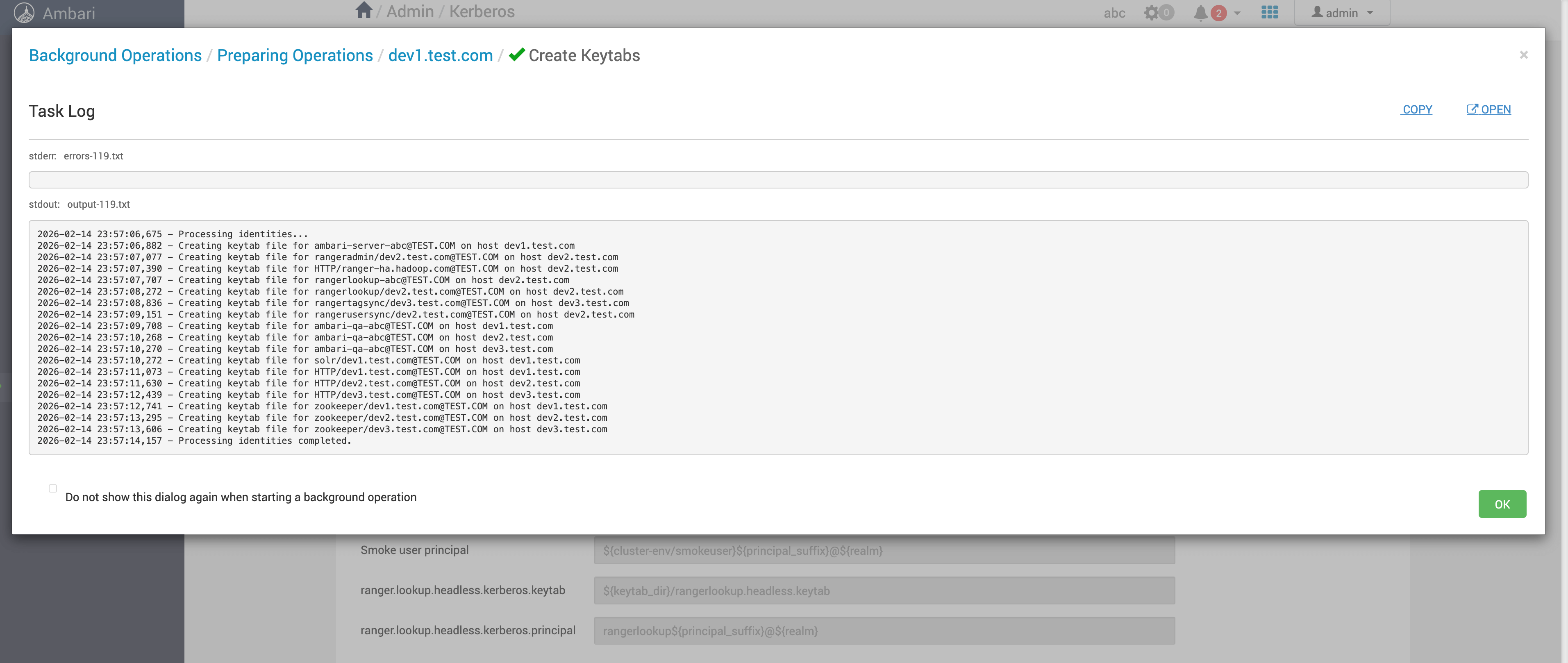Image resolution: width=1568 pixels, height=663 pixels.
Task: Click the red alert count badge
Action: 1218,13
